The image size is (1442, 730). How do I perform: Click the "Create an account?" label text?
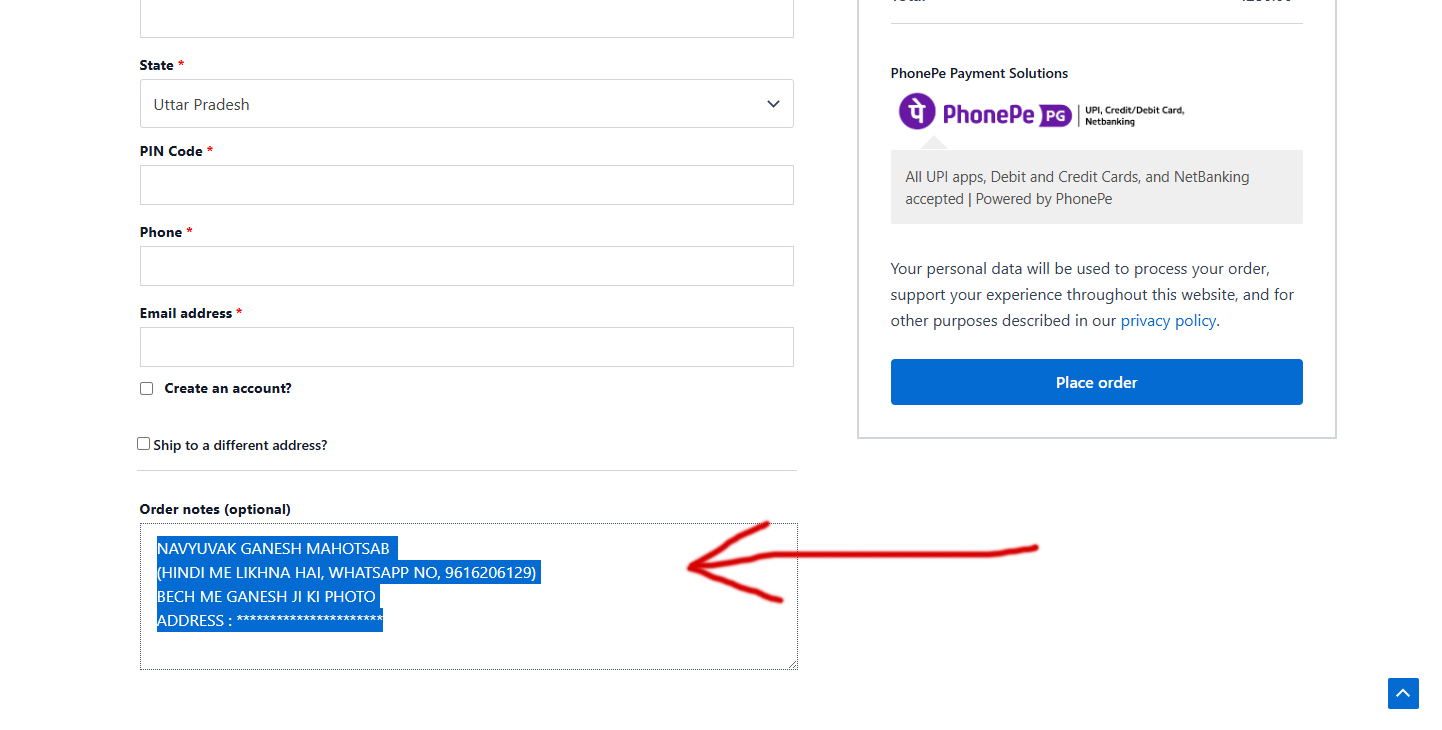click(x=228, y=388)
